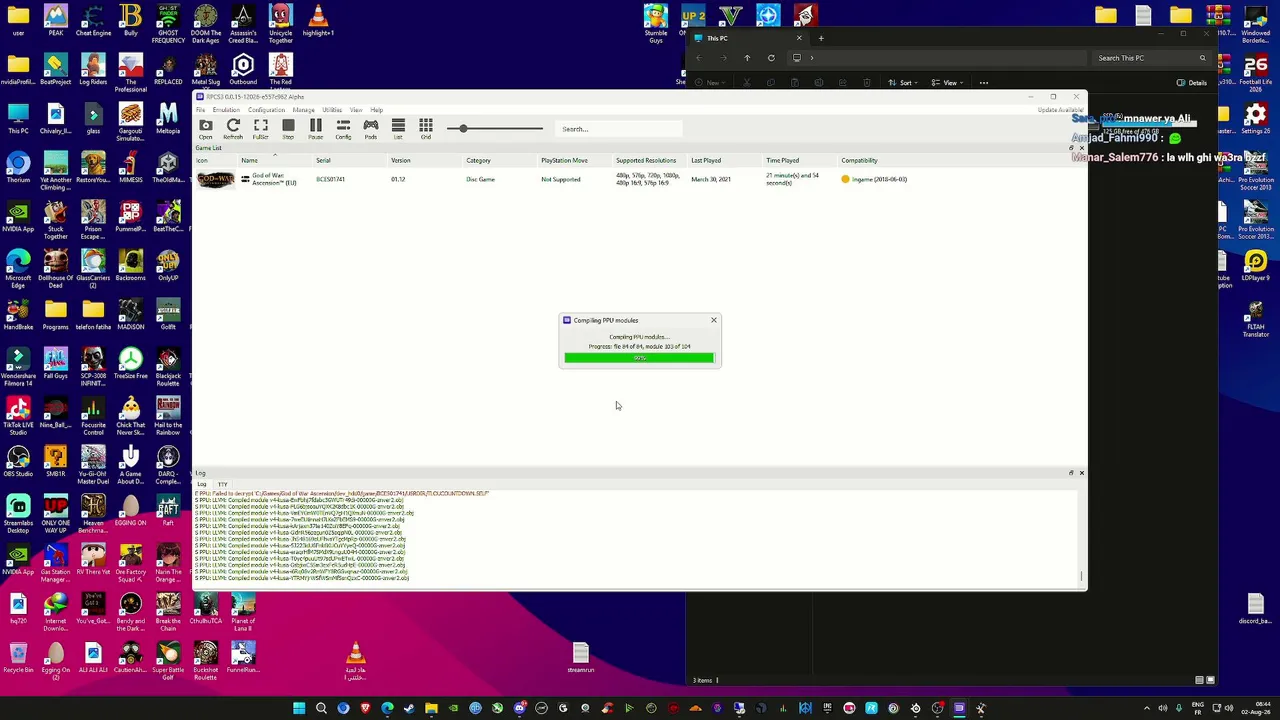Open the View menu in RPCS3
This screenshot has width=1280, height=720.
(356, 110)
